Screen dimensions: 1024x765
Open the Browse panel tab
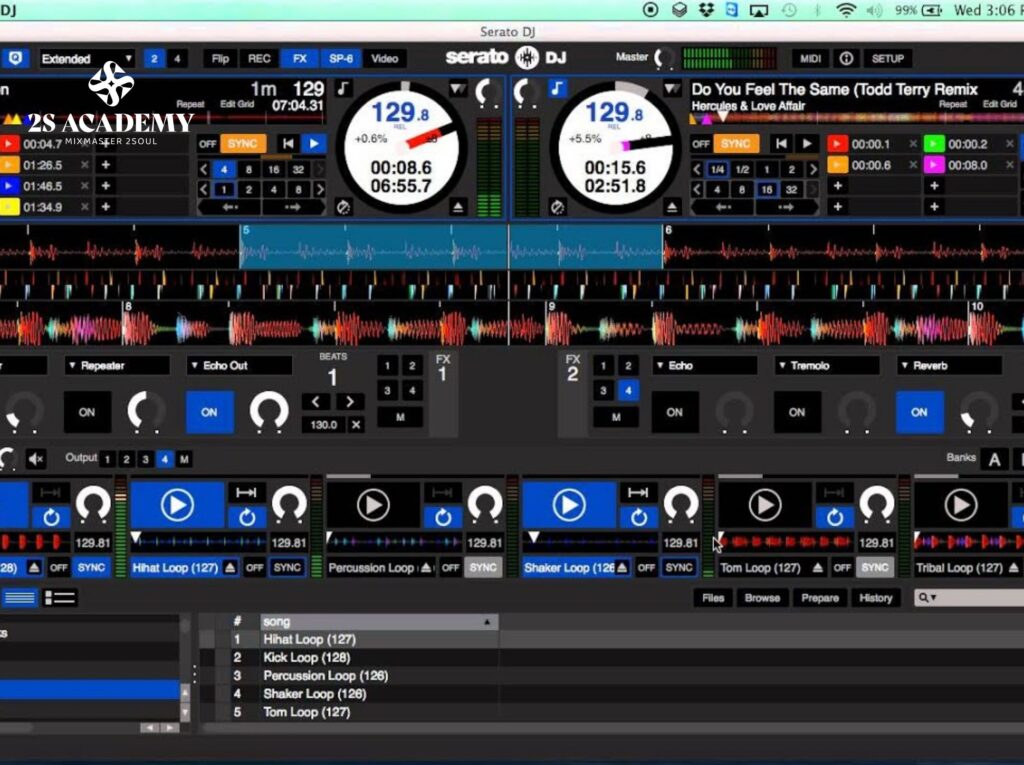click(762, 598)
